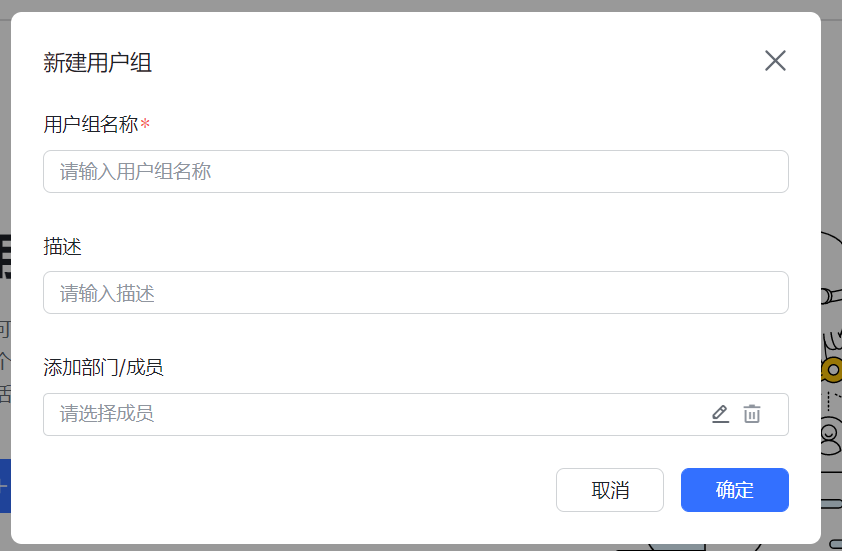The image size is (842, 551).
Task: Confirm with the blue 确定 button
Action: (x=735, y=490)
